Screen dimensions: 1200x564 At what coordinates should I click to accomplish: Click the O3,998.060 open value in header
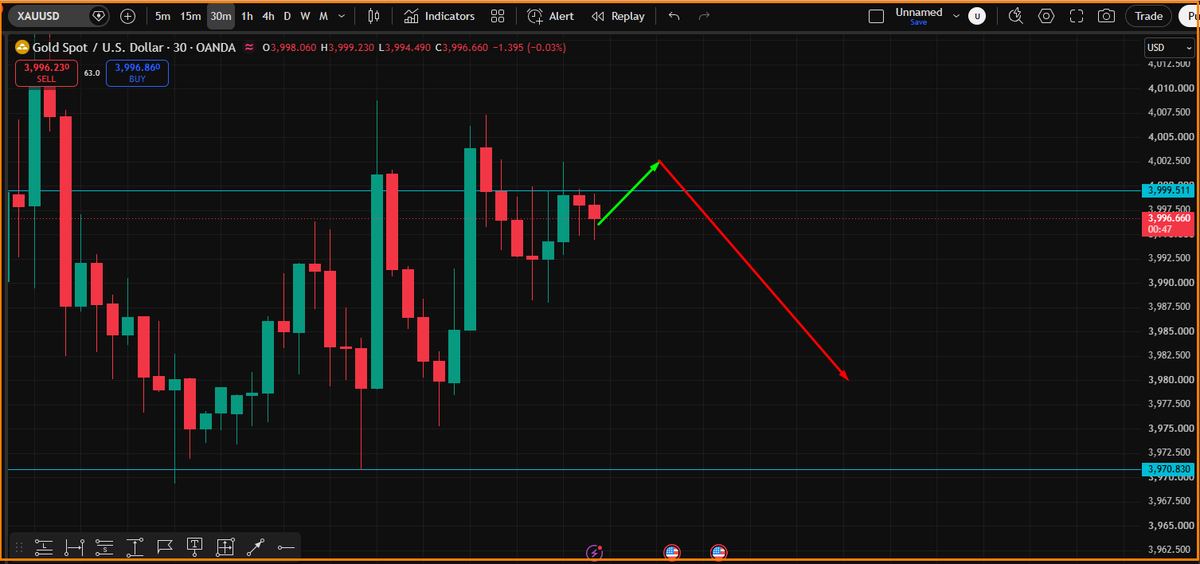click(x=288, y=47)
